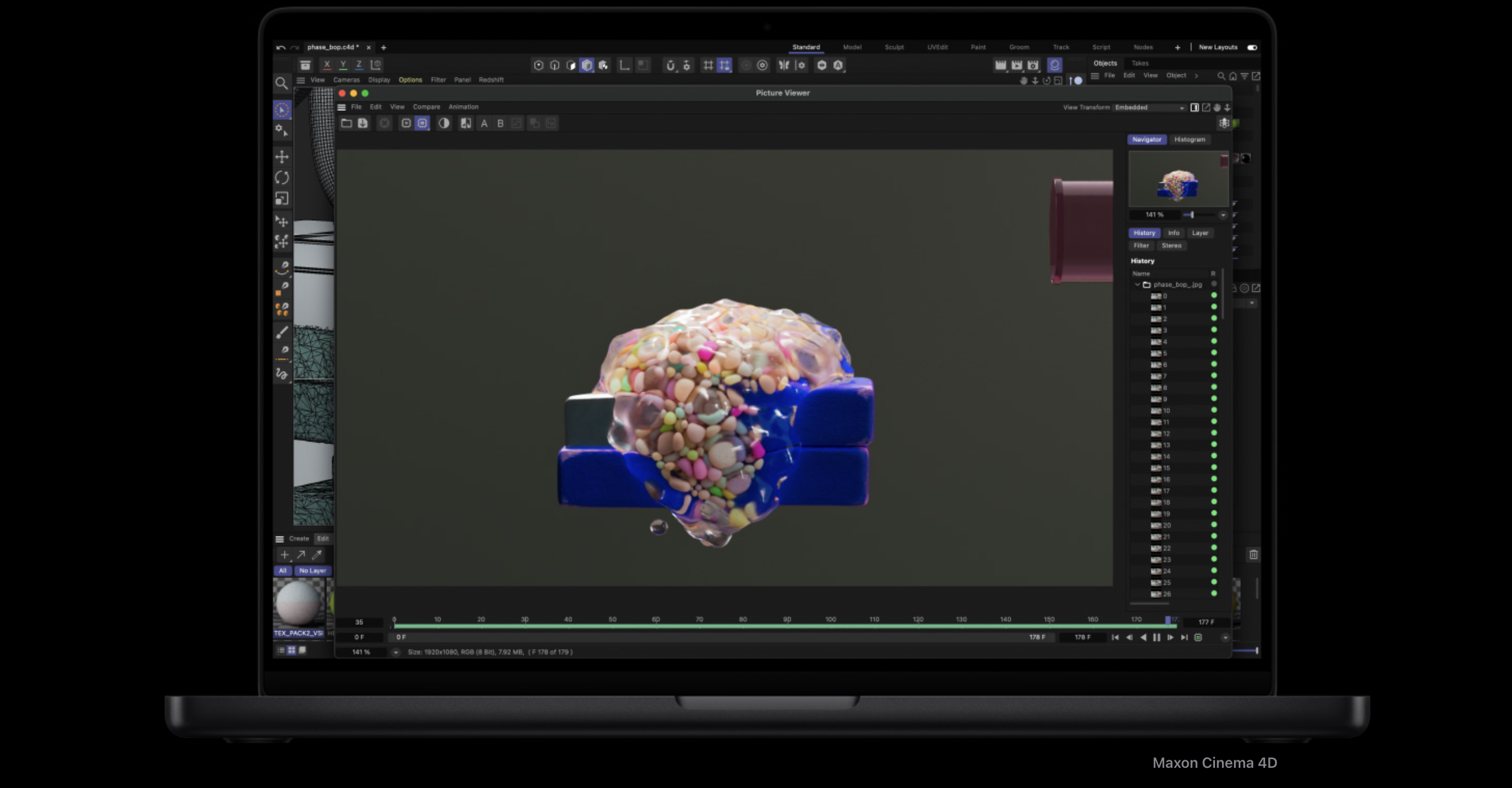
Task: Toggle X axis lock
Action: (x=327, y=65)
